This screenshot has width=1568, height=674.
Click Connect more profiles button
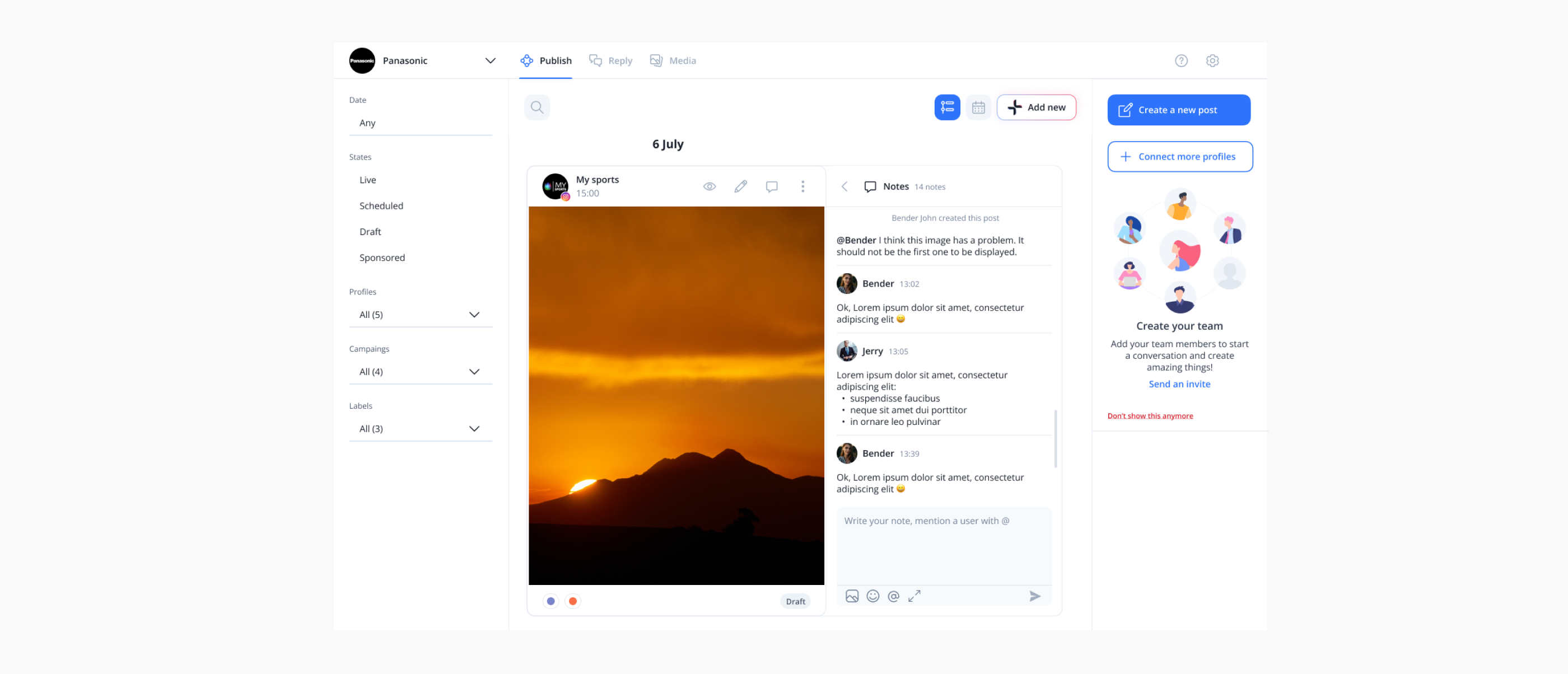click(x=1180, y=156)
